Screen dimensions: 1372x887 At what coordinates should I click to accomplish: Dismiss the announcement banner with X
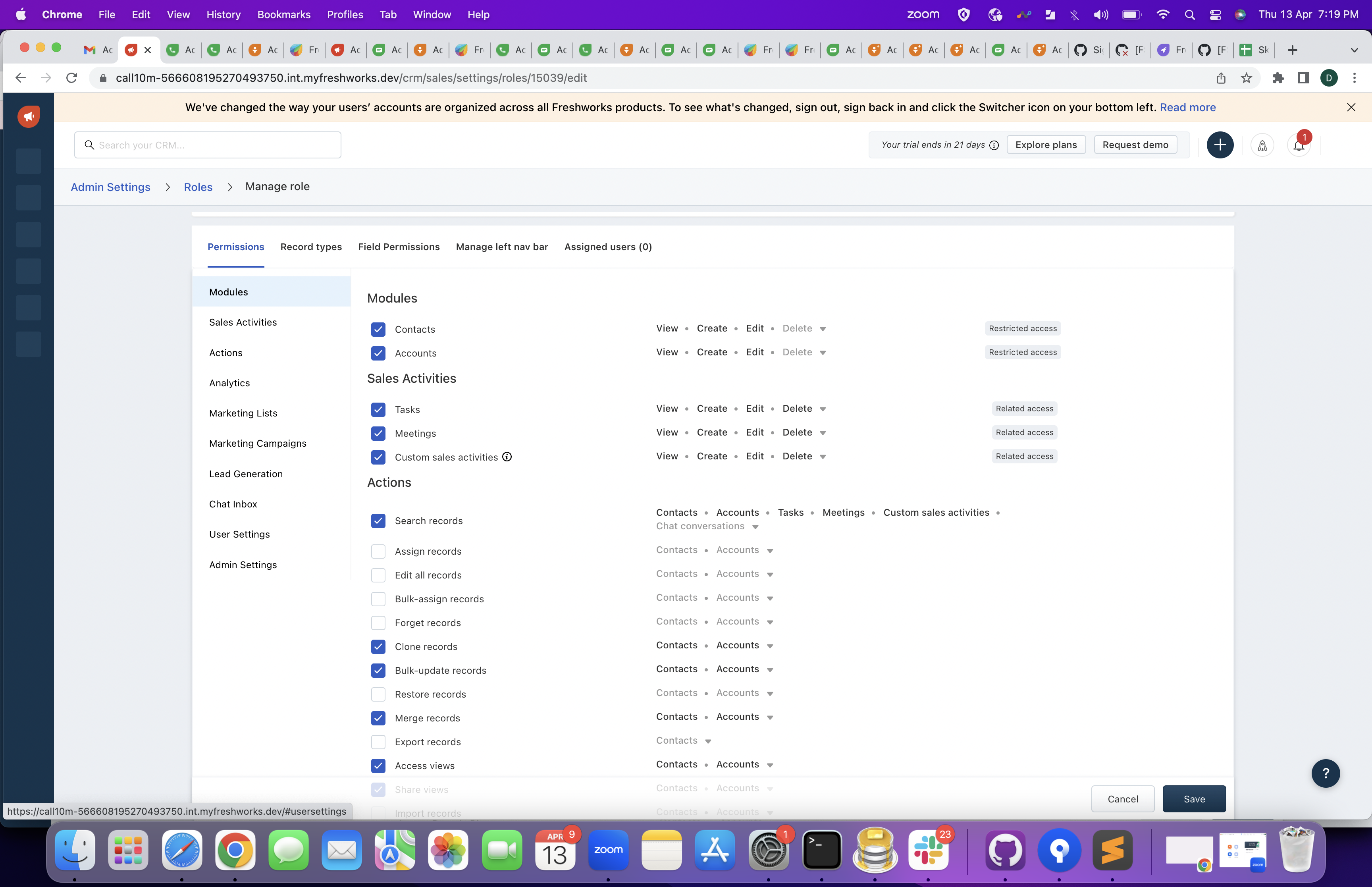pos(1351,107)
